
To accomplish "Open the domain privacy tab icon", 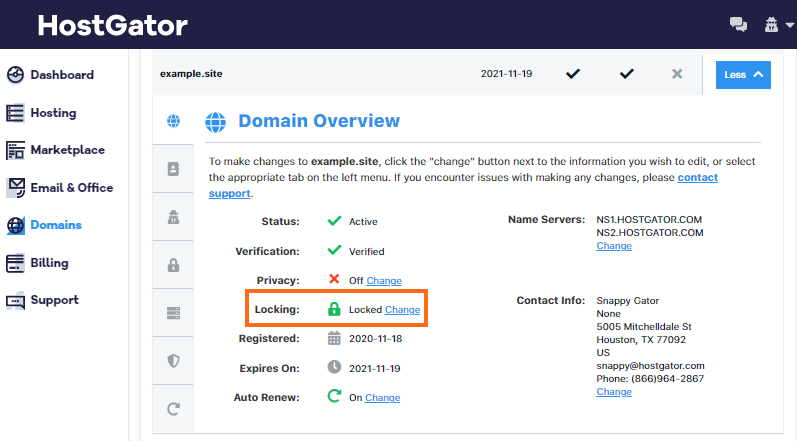I will tap(173, 217).
